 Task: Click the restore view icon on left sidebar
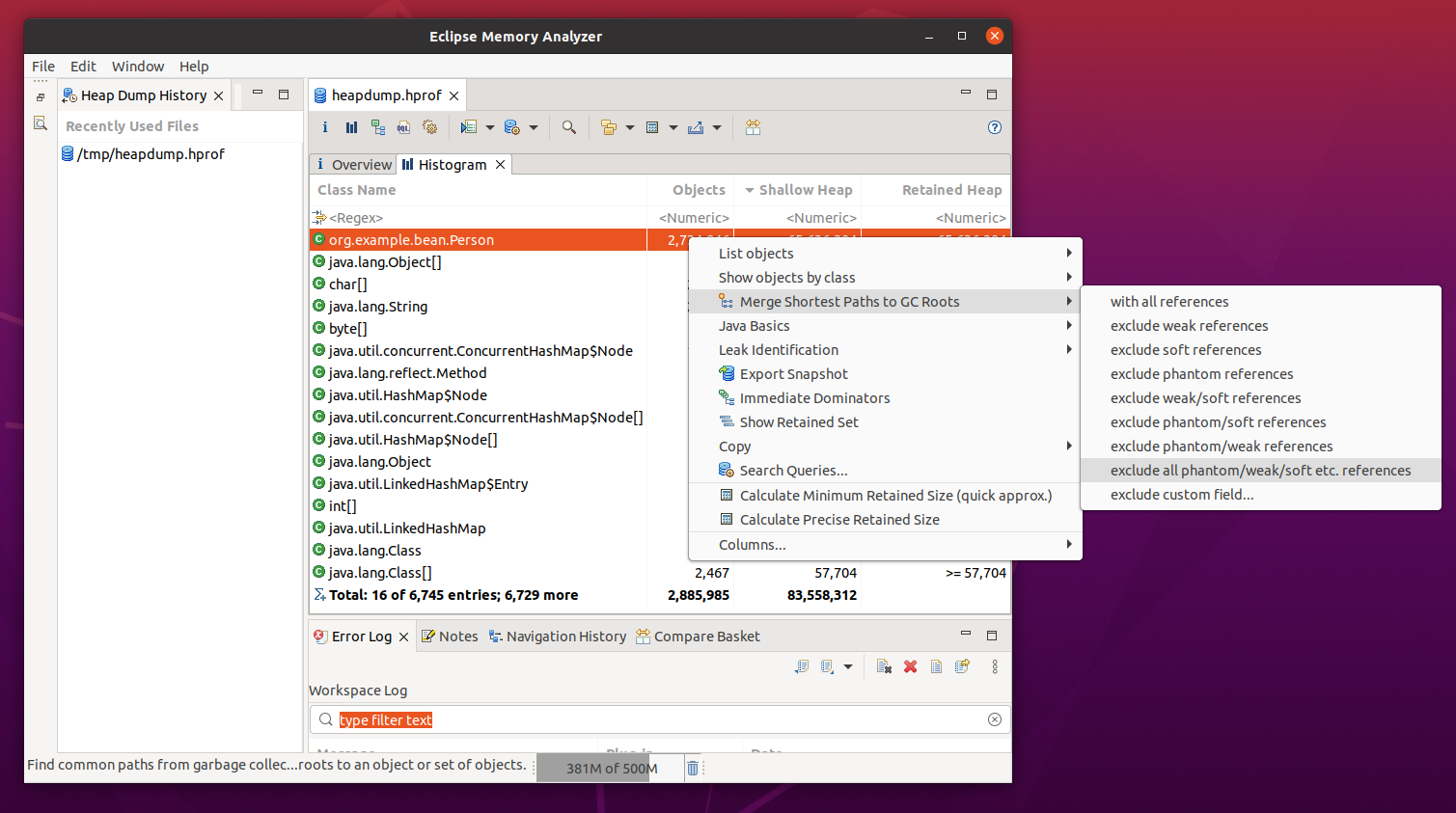pyautogui.click(x=40, y=97)
